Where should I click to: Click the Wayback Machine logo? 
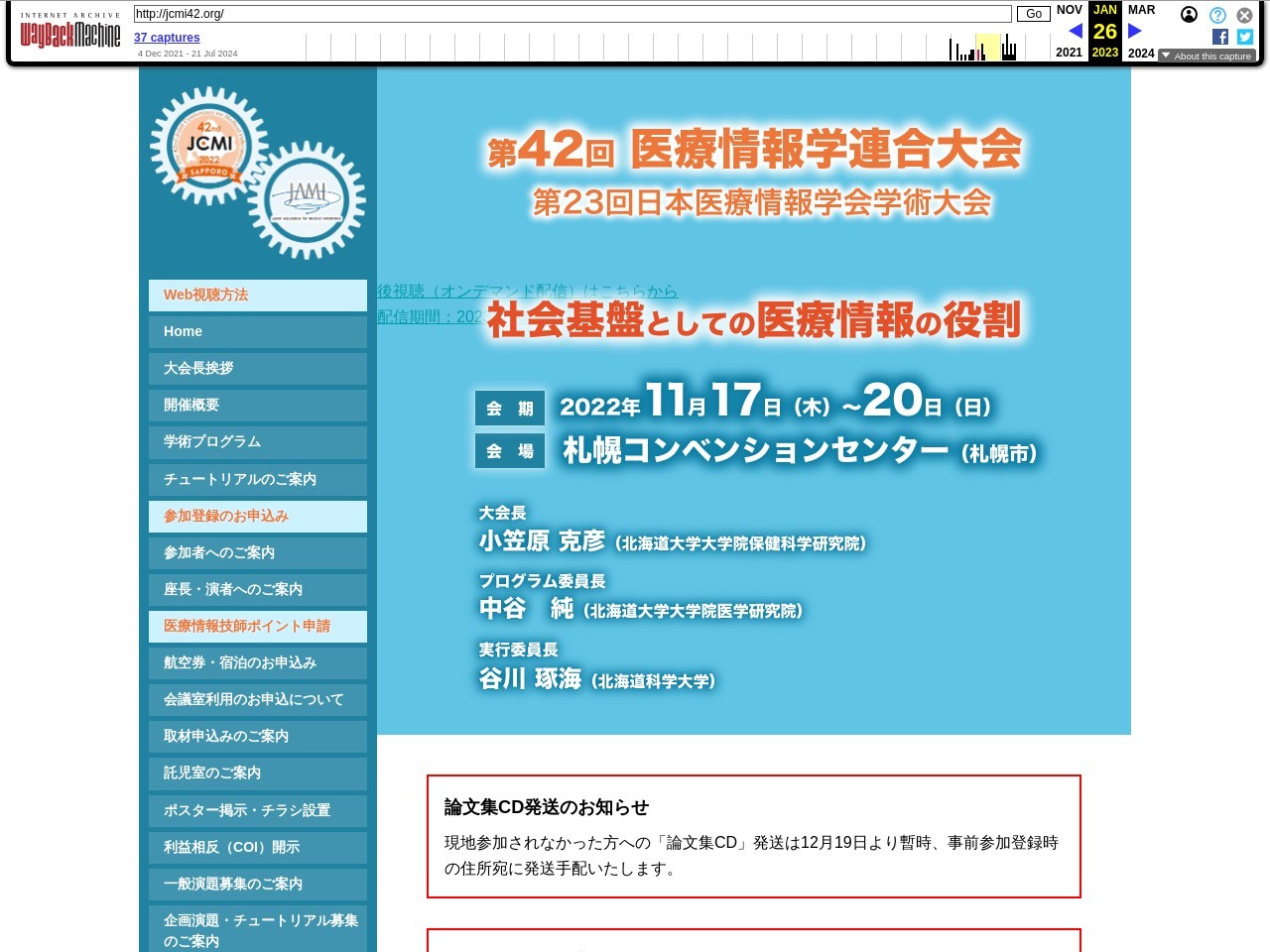point(70,34)
